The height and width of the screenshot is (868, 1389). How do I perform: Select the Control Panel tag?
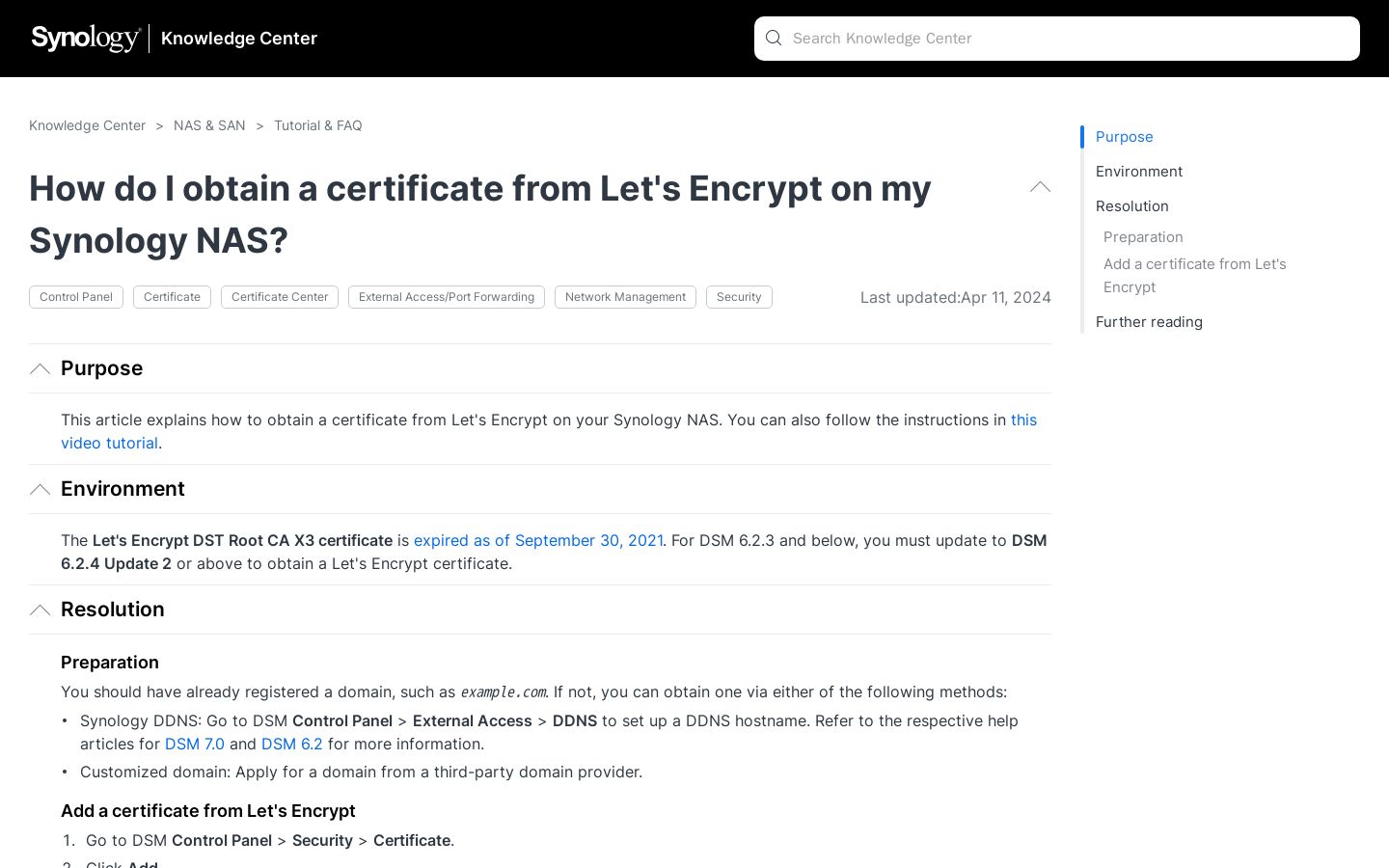click(76, 297)
